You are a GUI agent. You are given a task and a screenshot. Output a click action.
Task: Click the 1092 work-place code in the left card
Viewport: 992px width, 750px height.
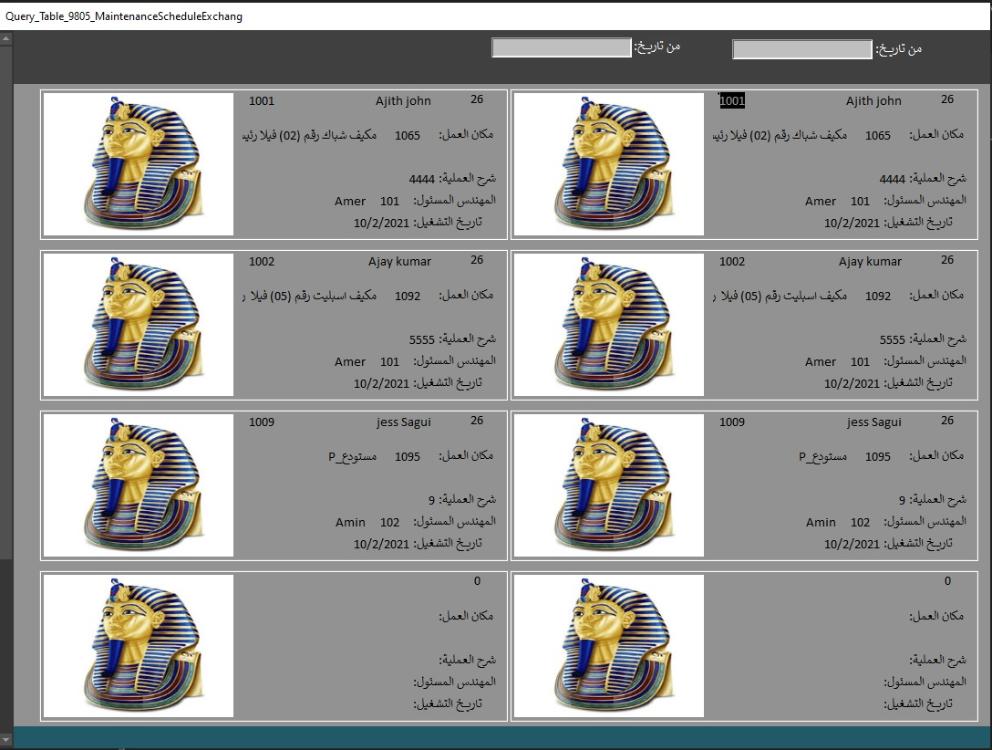tap(407, 296)
